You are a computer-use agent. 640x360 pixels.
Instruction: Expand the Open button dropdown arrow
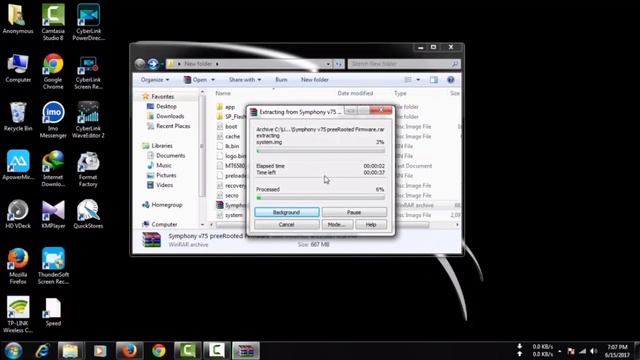[x=213, y=80]
